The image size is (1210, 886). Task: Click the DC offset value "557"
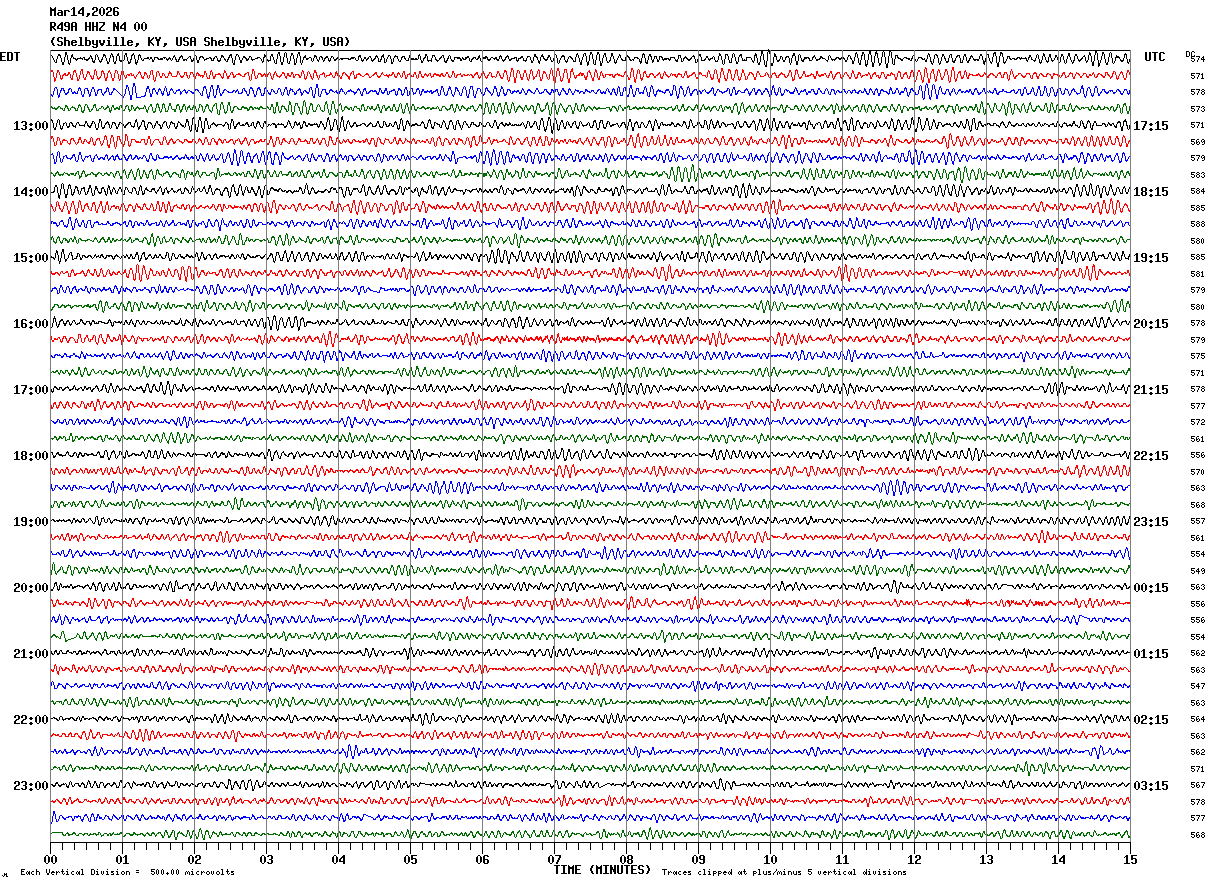[1197, 522]
